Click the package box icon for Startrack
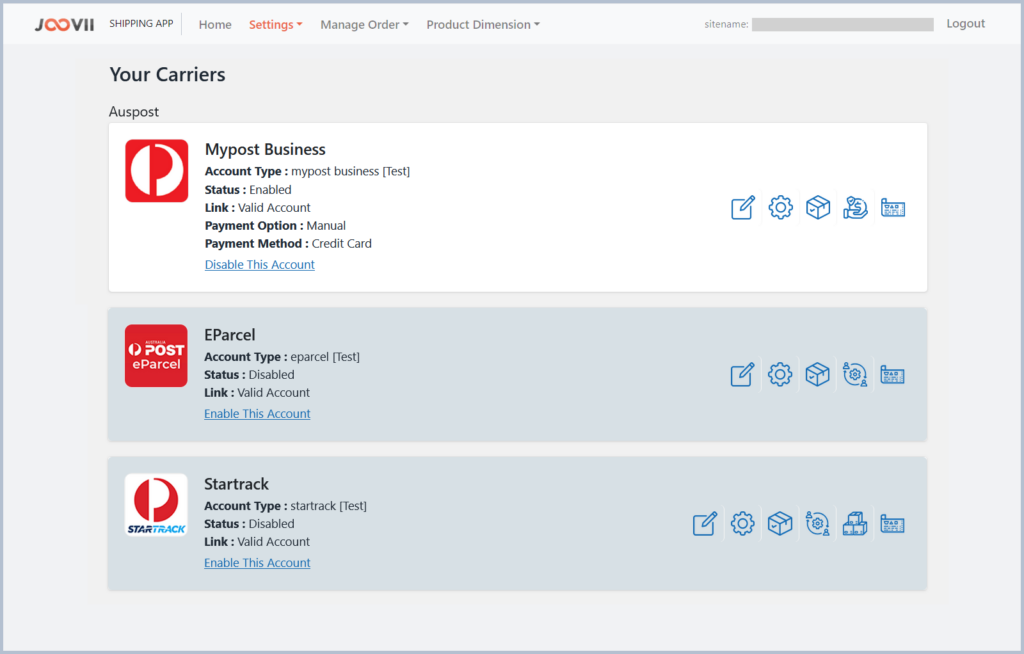This screenshot has width=1024, height=654. [x=780, y=524]
